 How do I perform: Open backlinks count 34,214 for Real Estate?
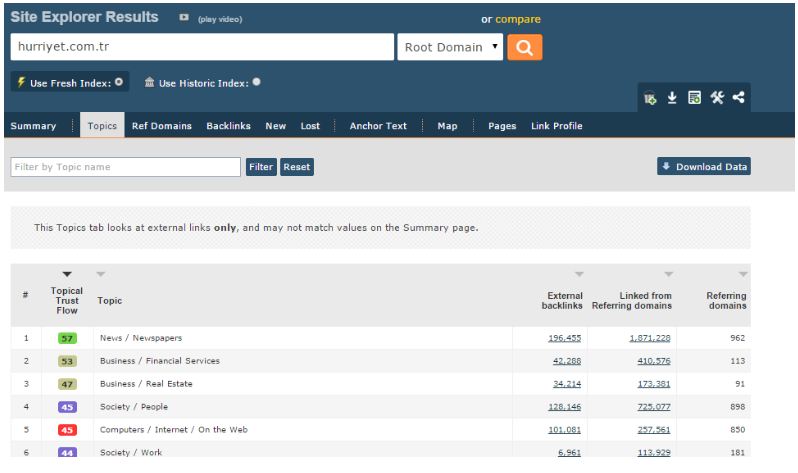[x=567, y=384]
